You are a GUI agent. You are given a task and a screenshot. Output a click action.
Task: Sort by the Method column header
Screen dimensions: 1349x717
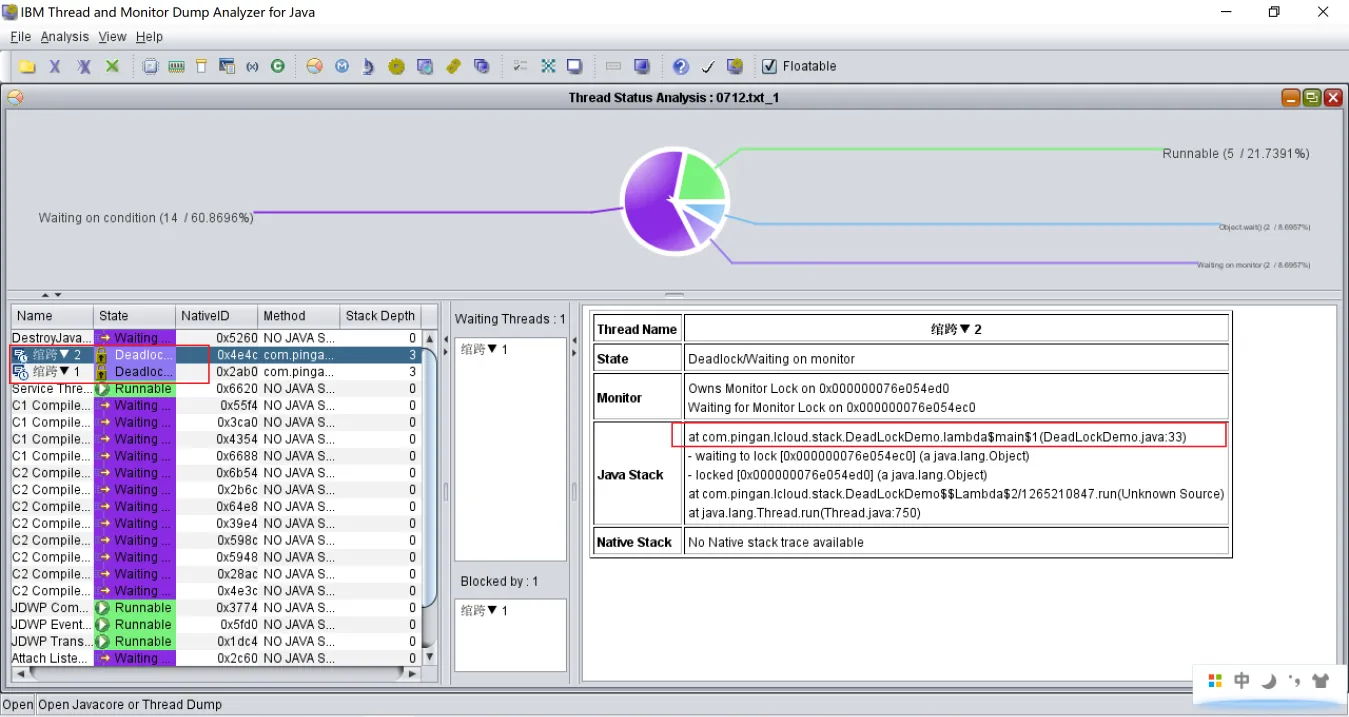299,316
